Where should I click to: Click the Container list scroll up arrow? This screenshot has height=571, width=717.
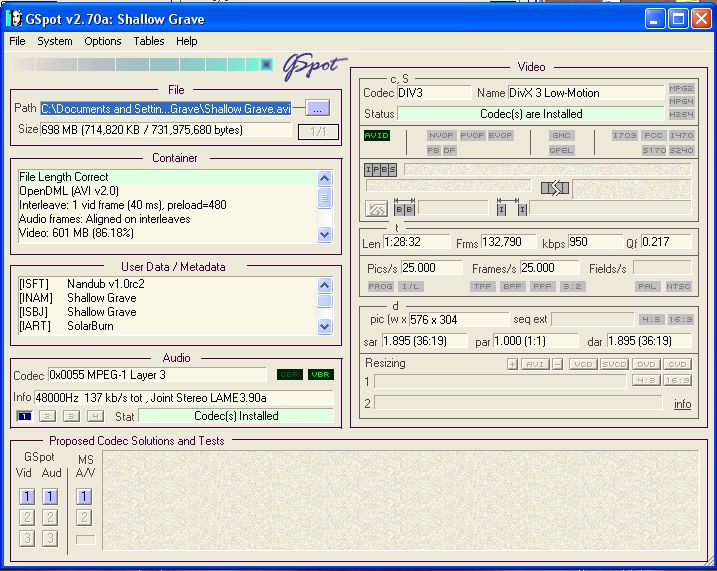325,178
